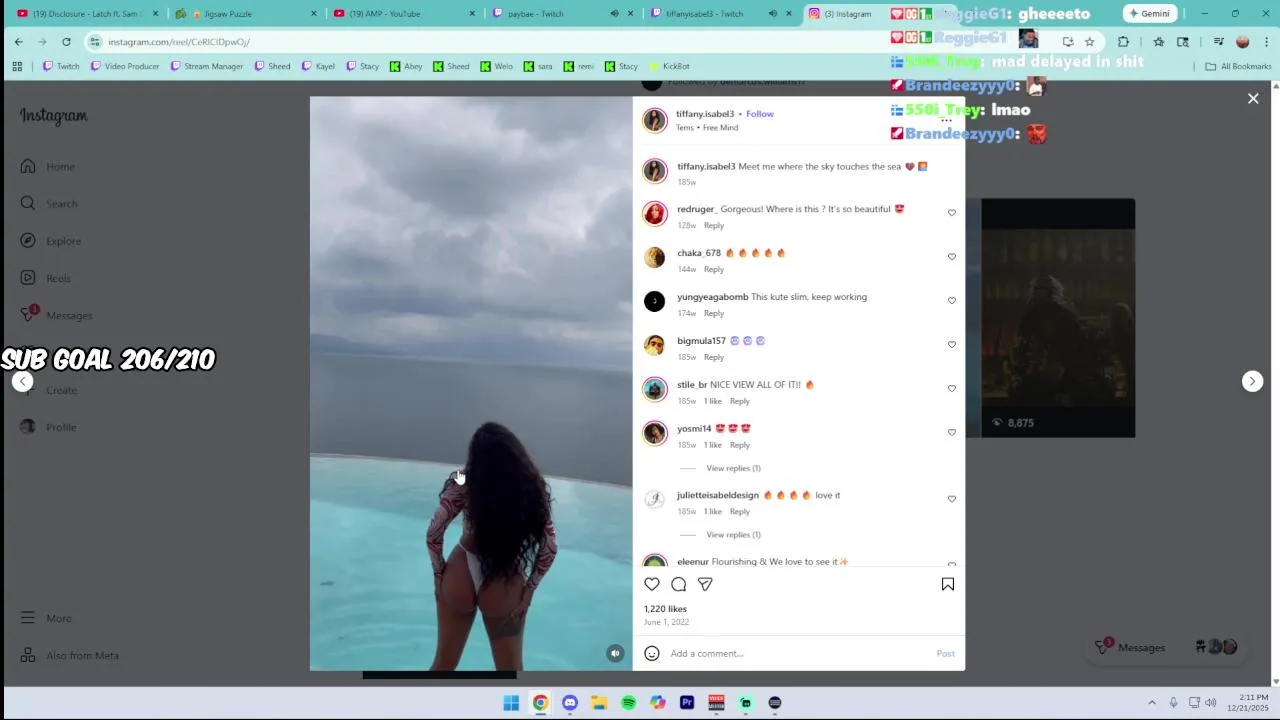Screen dimensions: 1280x720
Task: Like julietteisabeldesign's comment
Action: 952,499
